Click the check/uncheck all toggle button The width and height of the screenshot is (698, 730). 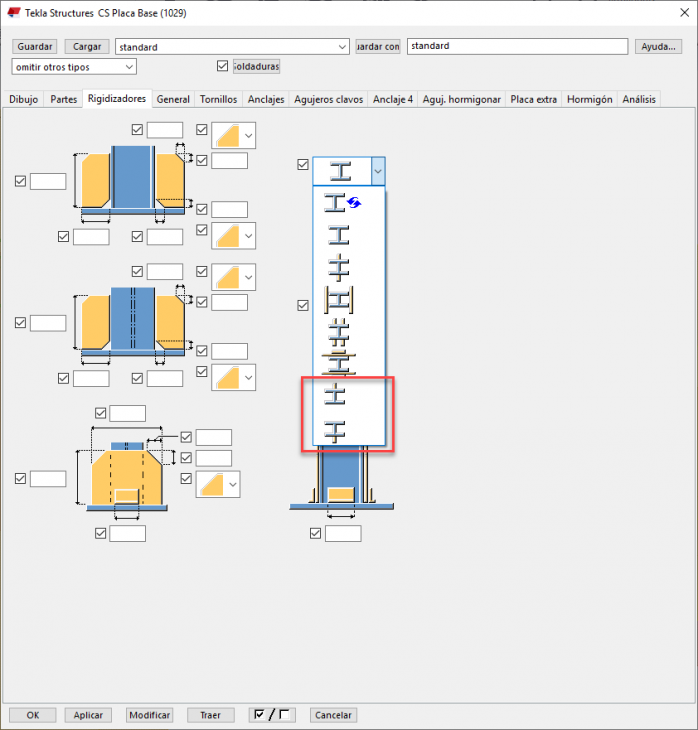(x=272, y=715)
